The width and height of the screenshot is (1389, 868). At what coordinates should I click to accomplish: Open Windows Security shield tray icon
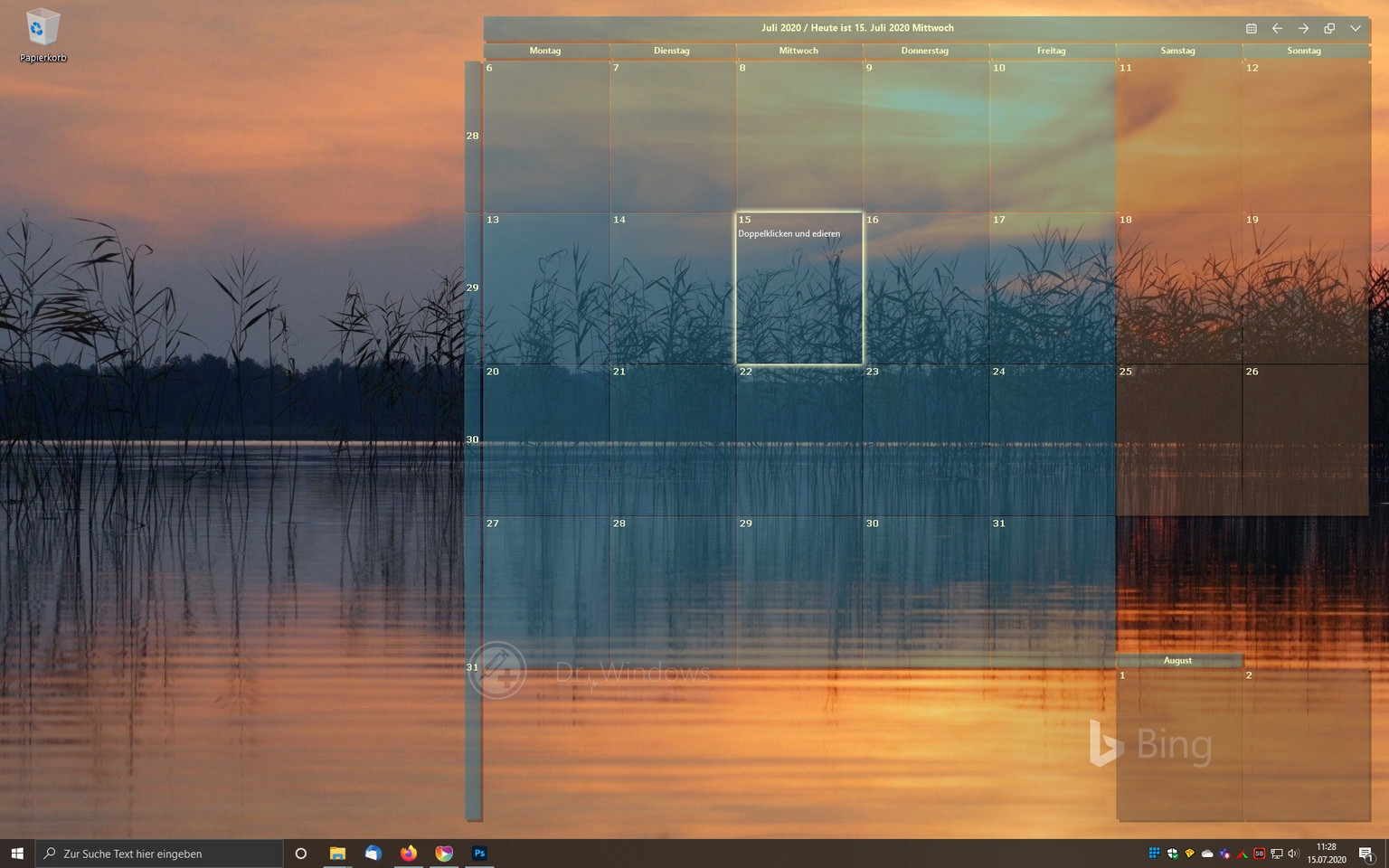coord(1172,854)
